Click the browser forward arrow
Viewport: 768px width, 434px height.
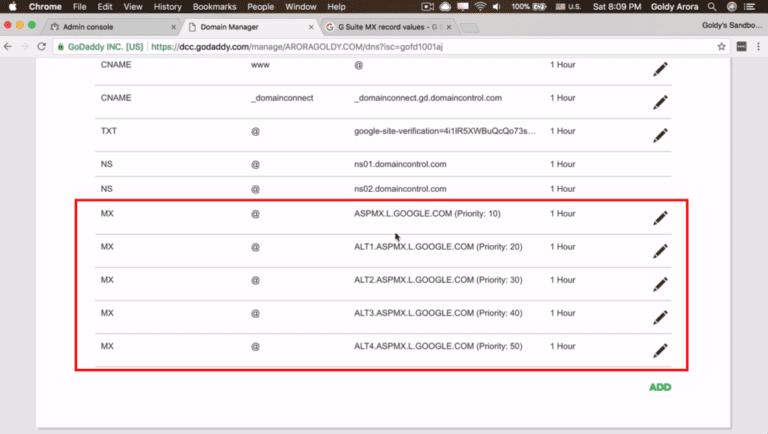[x=24, y=47]
